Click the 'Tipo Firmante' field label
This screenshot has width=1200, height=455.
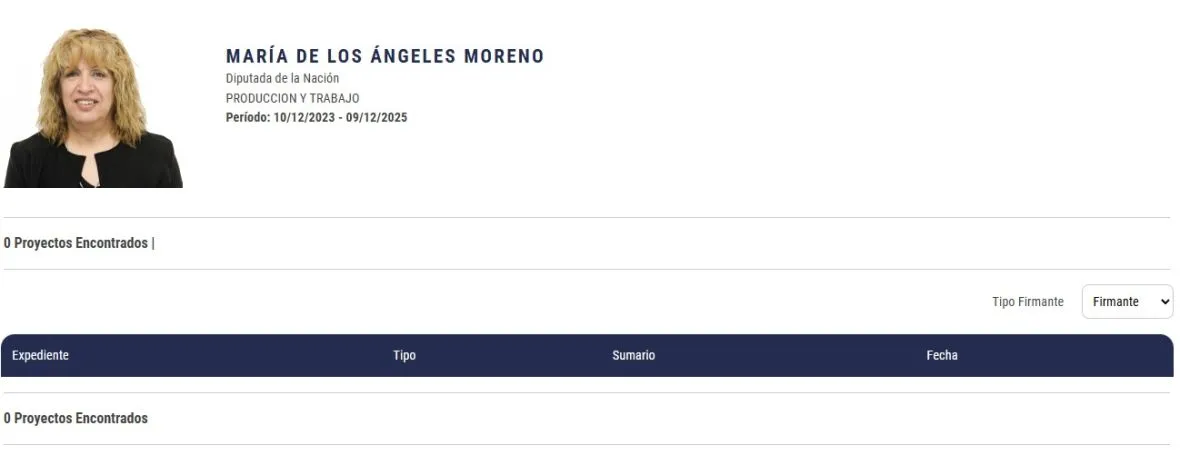(x=1027, y=302)
